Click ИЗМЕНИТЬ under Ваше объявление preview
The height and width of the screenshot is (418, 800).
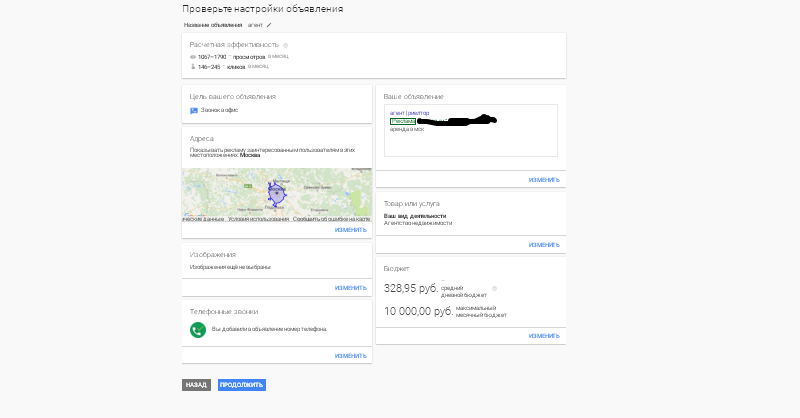pyautogui.click(x=544, y=180)
